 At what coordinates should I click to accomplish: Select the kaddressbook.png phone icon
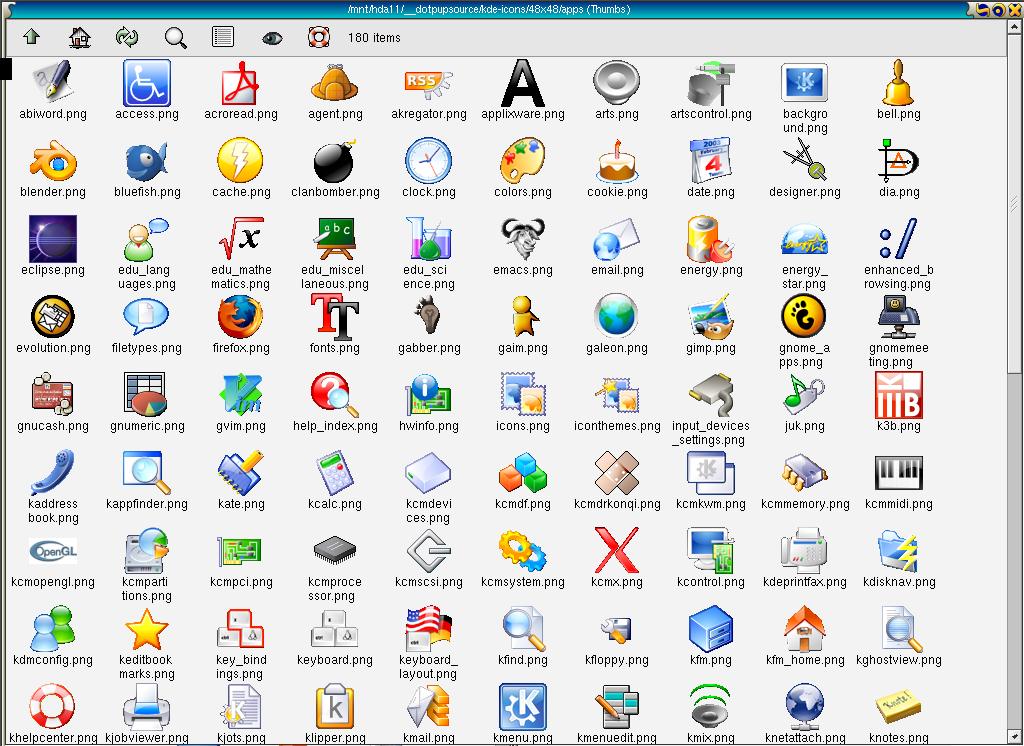[53, 472]
